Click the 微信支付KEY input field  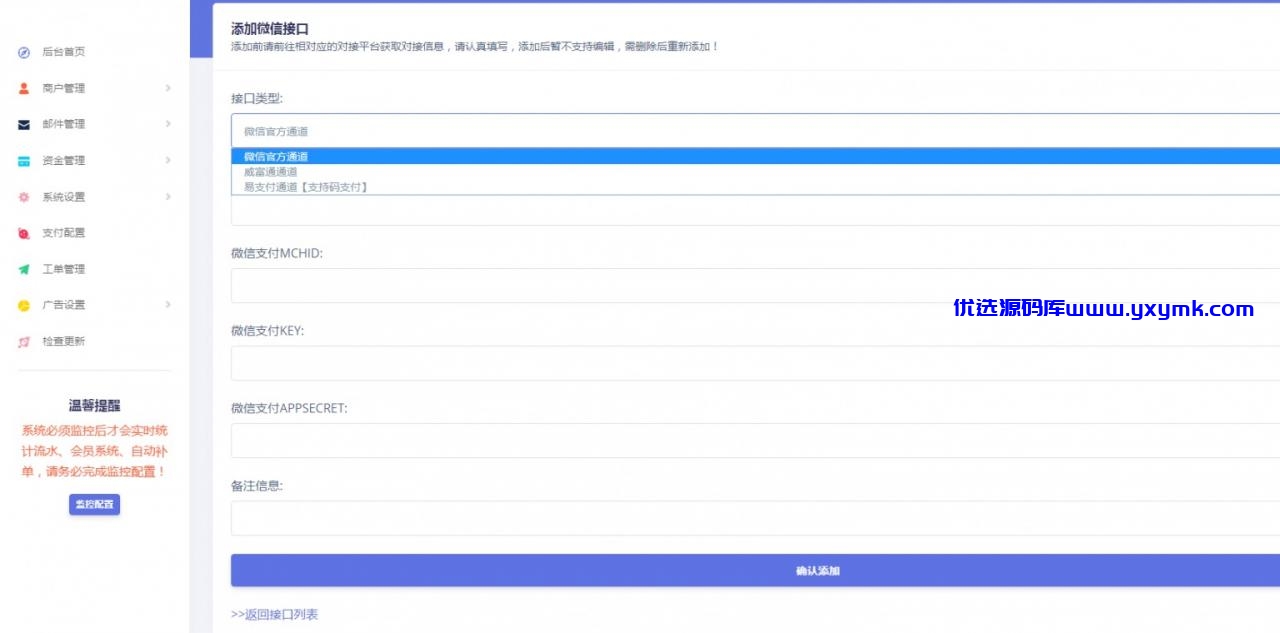[x=755, y=363]
